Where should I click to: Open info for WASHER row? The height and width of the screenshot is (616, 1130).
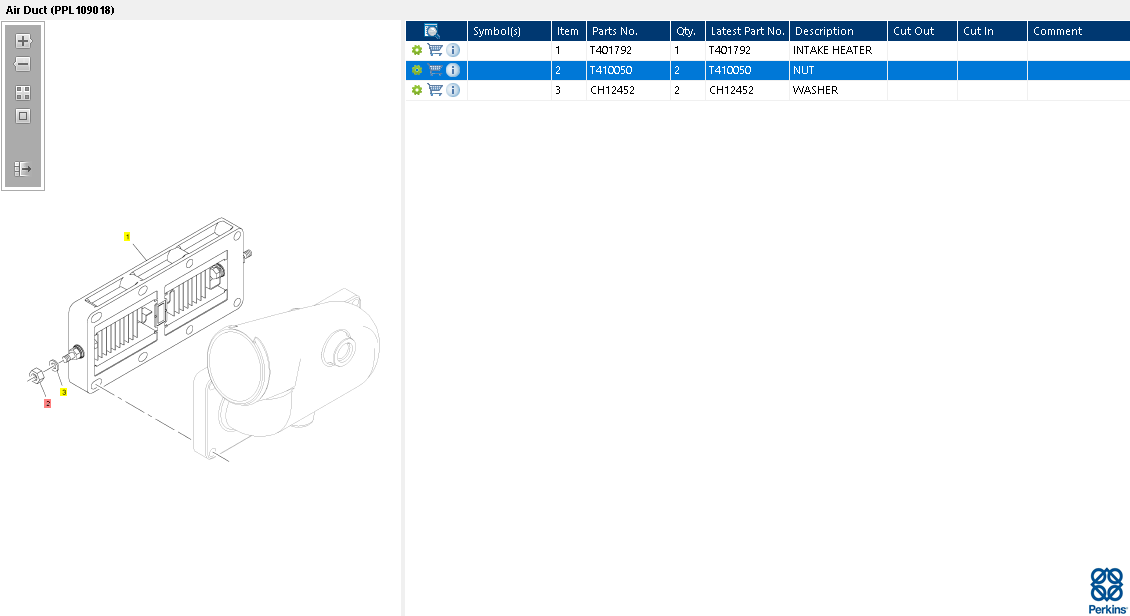pyautogui.click(x=453, y=90)
